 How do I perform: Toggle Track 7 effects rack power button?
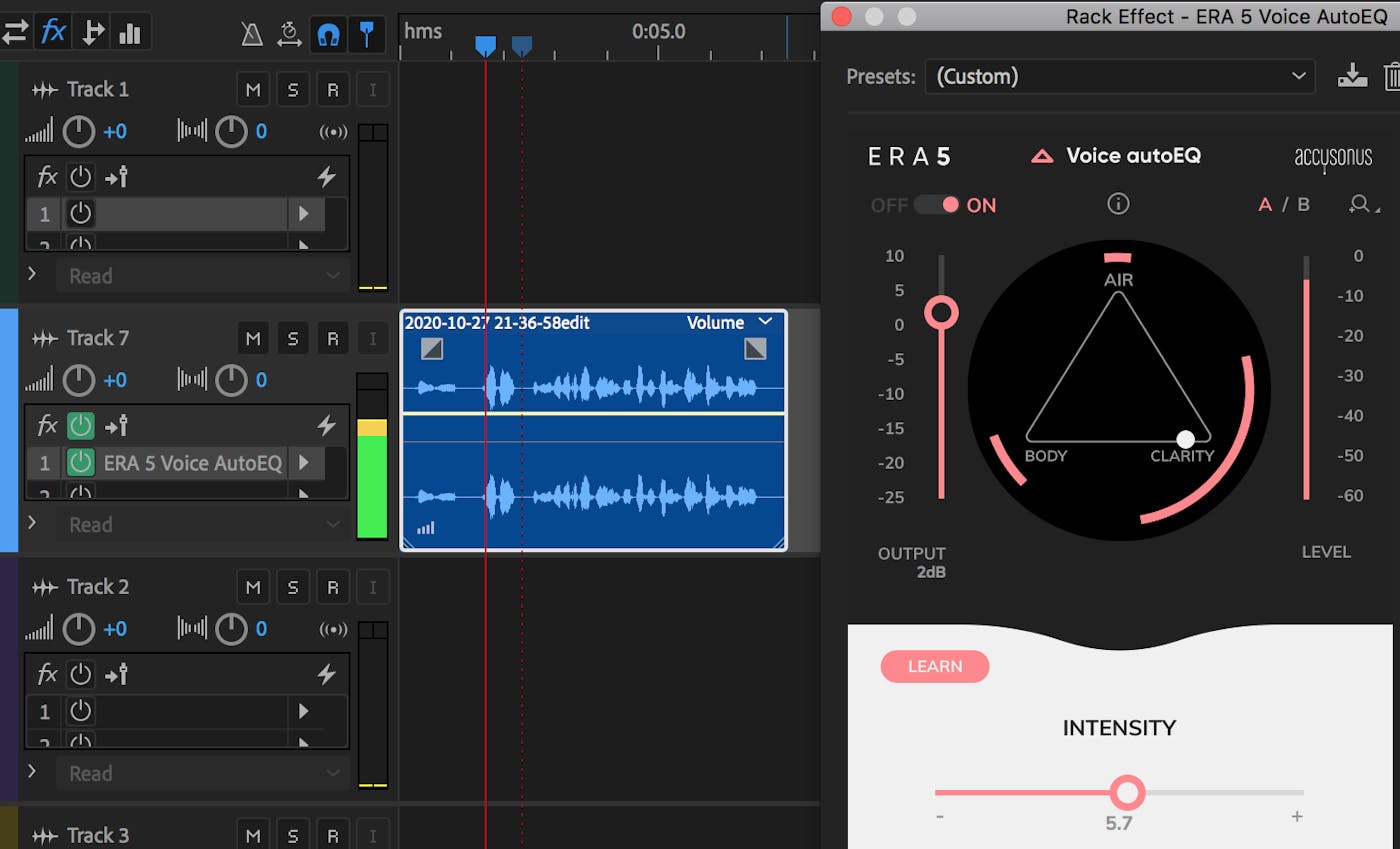click(x=80, y=426)
